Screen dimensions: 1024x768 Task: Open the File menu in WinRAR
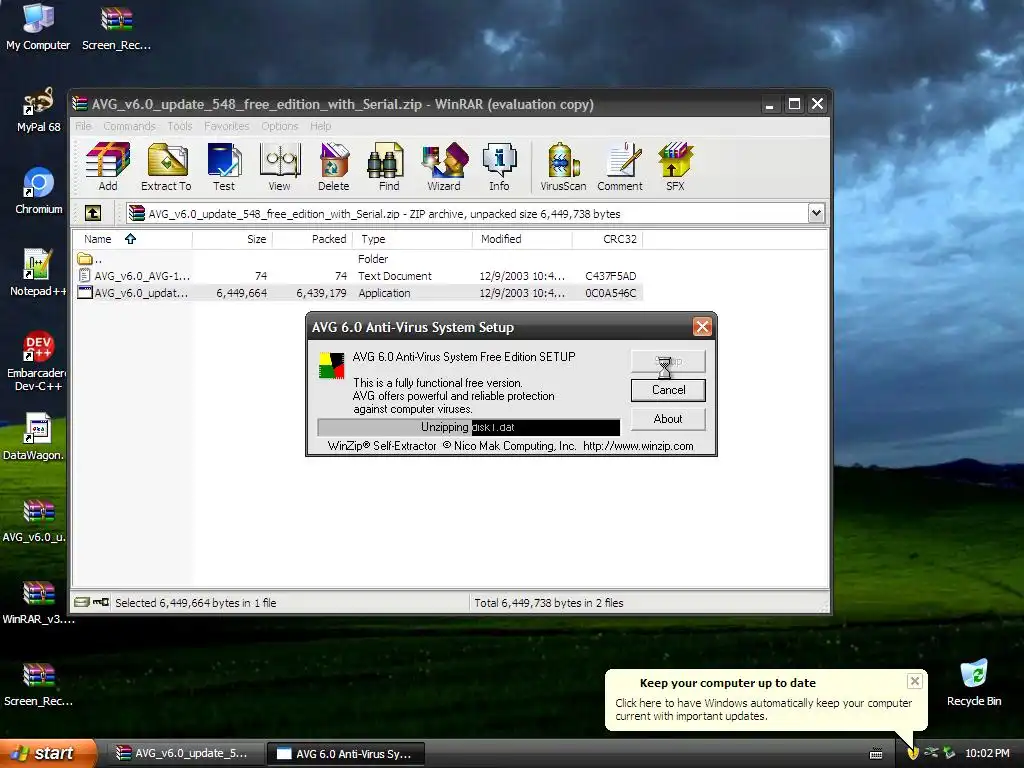point(83,126)
